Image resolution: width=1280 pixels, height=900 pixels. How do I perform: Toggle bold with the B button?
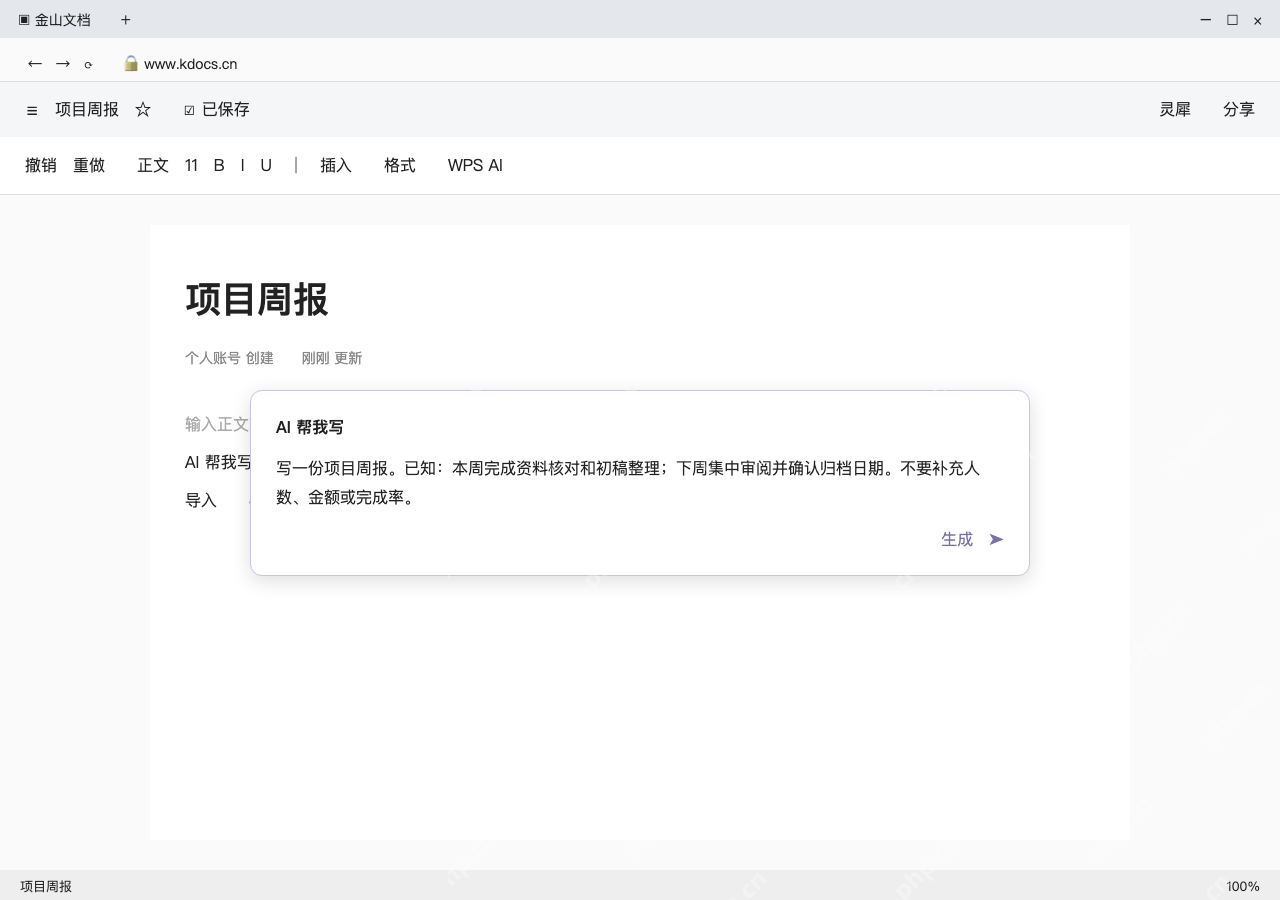[x=219, y=166]
